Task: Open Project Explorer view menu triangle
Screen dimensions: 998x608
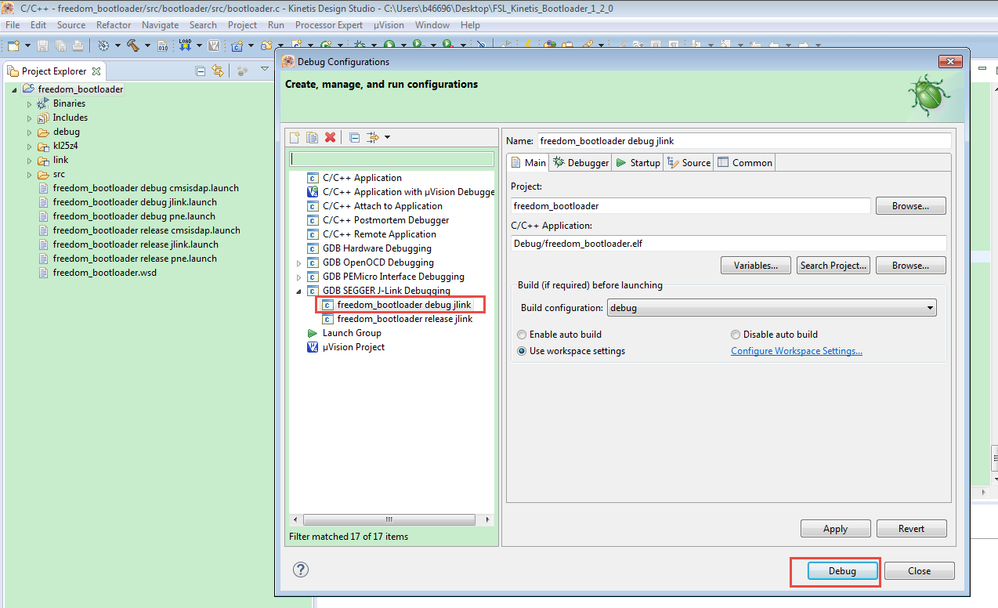Action: click(x=264, y=69)
